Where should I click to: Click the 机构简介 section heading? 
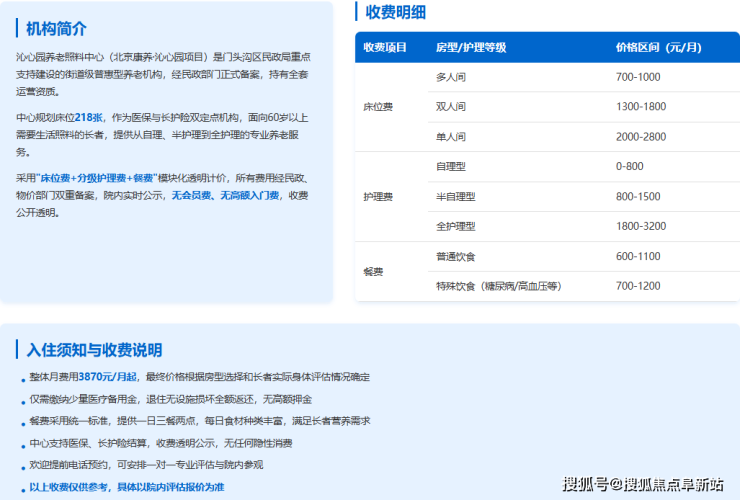coord(56,29)
